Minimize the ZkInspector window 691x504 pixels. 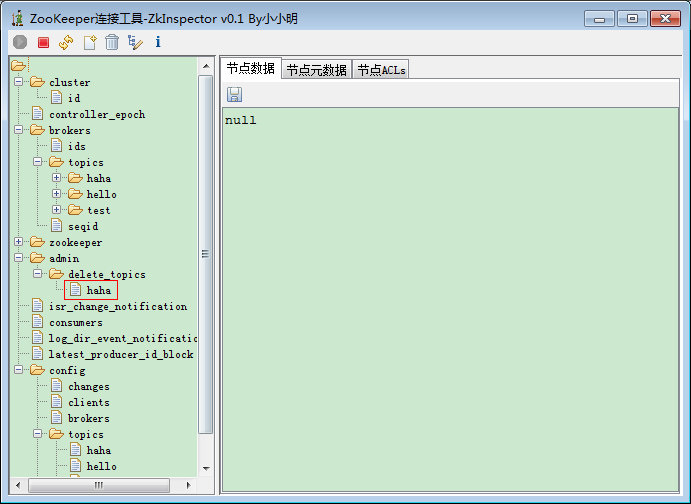coord(599,19)
